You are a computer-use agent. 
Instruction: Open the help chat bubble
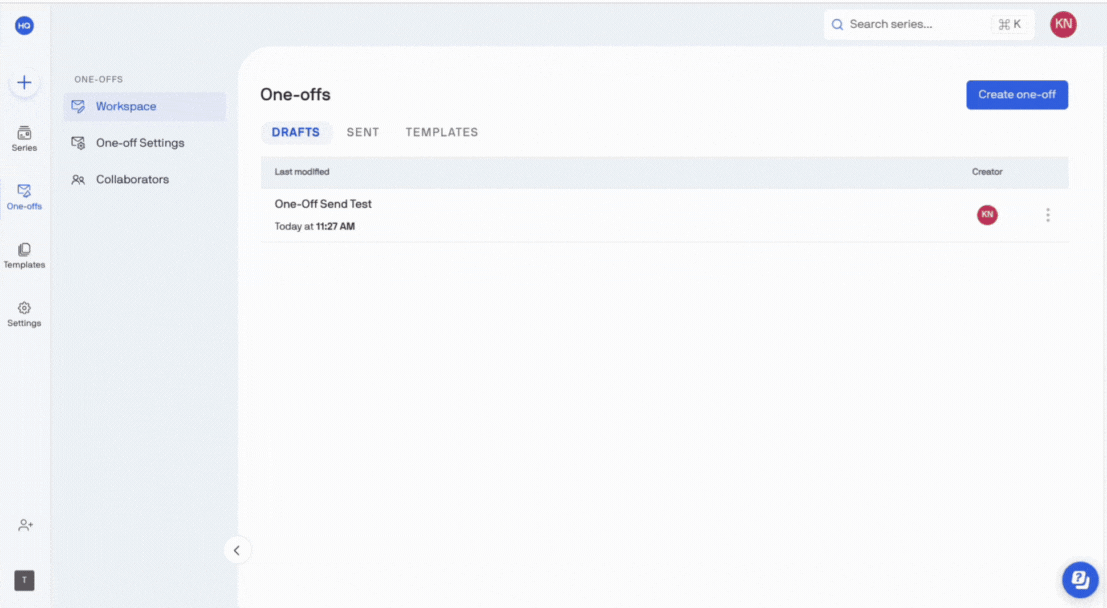click(x=1080, y=580)
